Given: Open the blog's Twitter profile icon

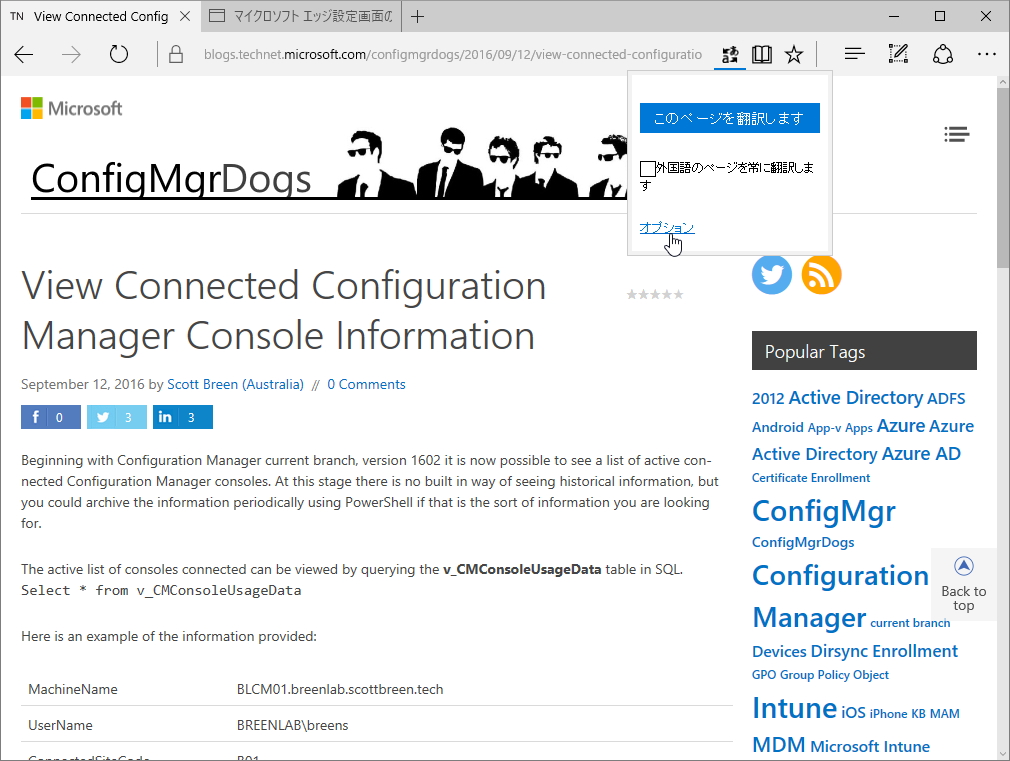Looking at the screenshot, I should click(x=771, y=274).
